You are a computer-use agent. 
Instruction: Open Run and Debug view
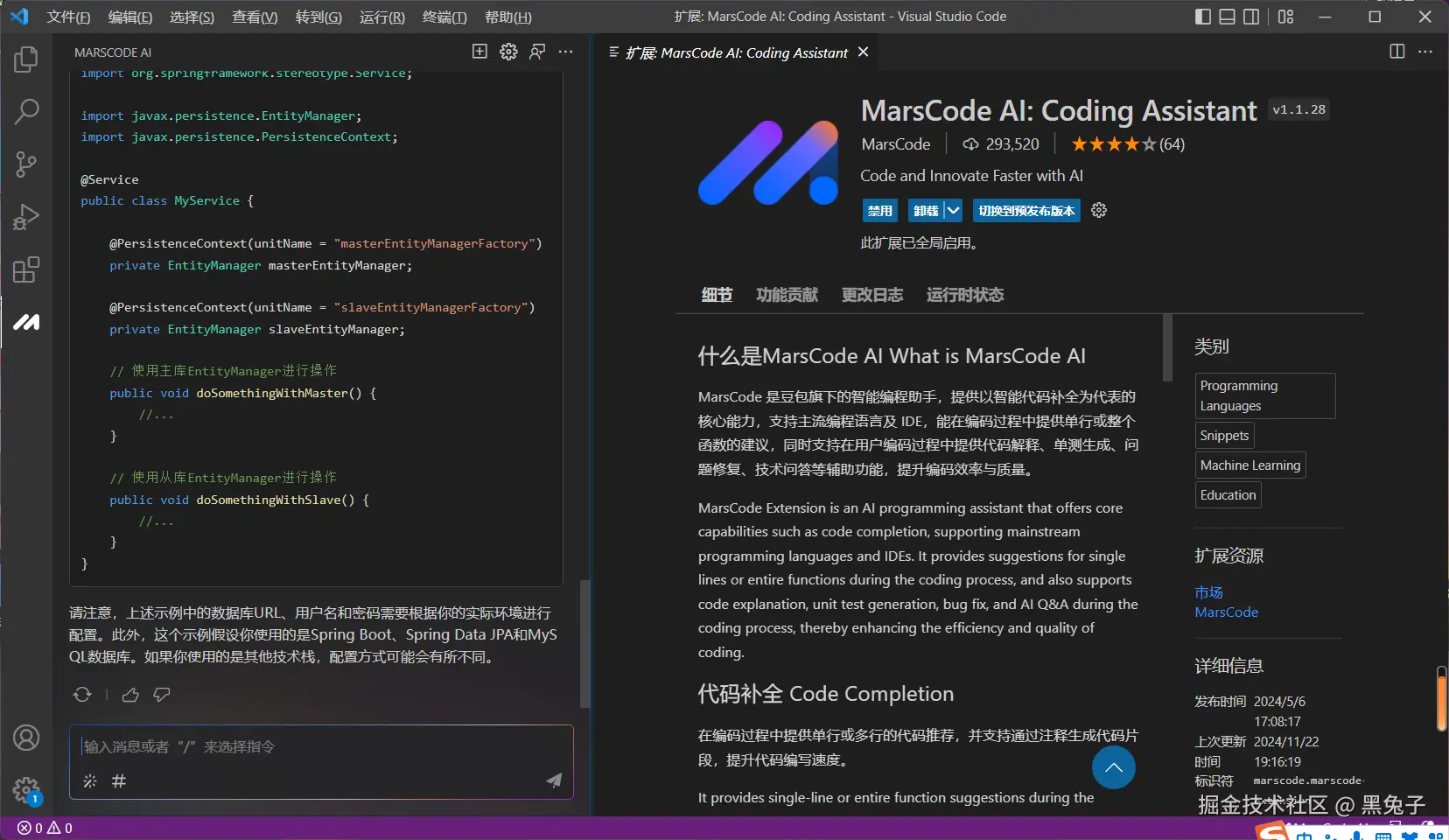(x=26, y=217)
